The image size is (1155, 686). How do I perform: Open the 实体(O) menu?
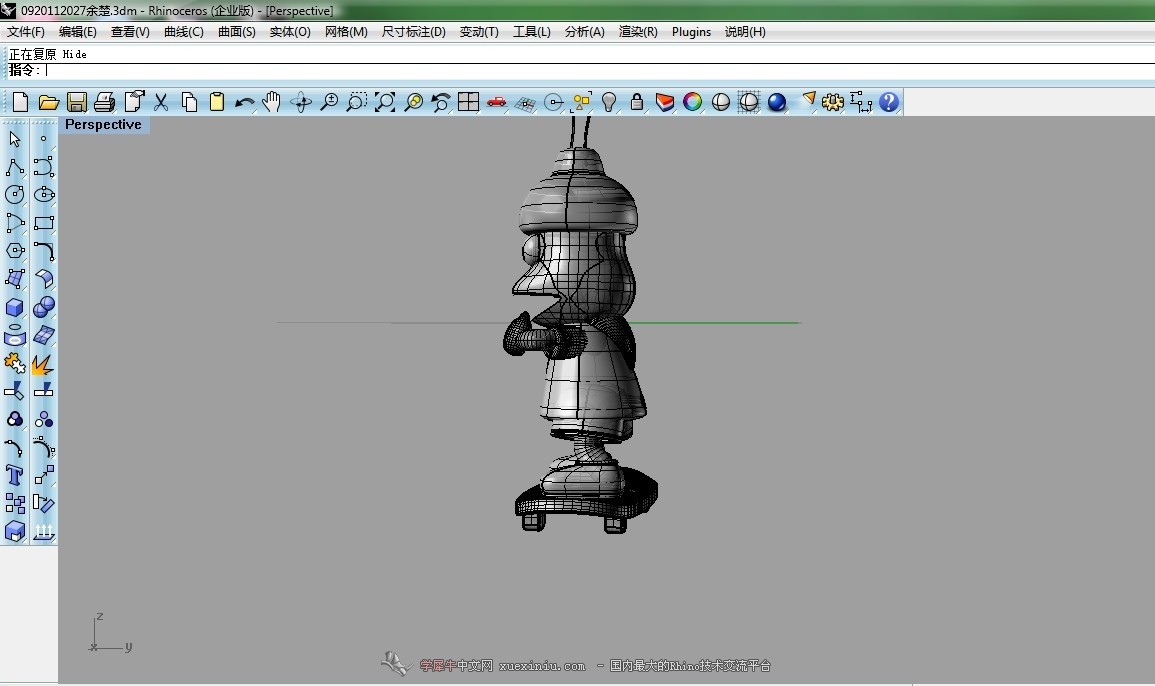point(289,32)
